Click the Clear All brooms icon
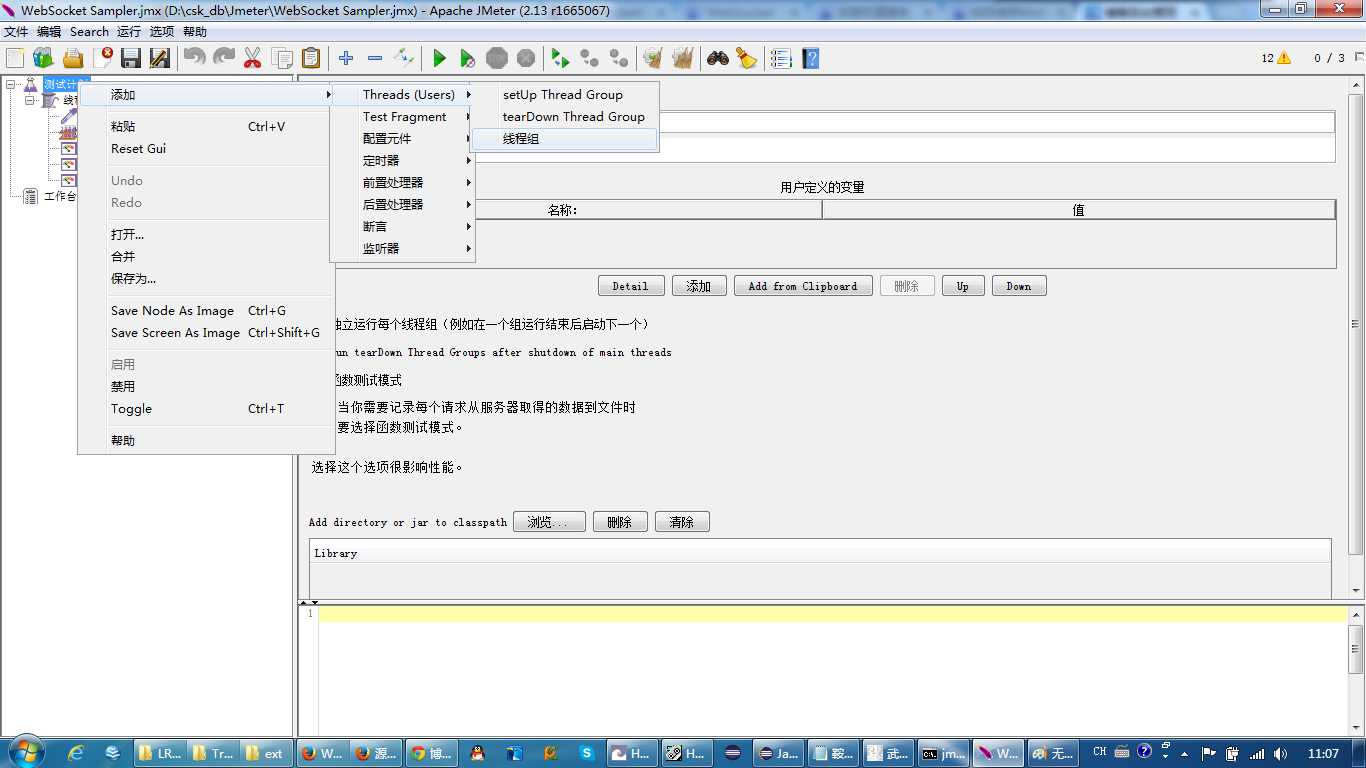 click(683, 58)
